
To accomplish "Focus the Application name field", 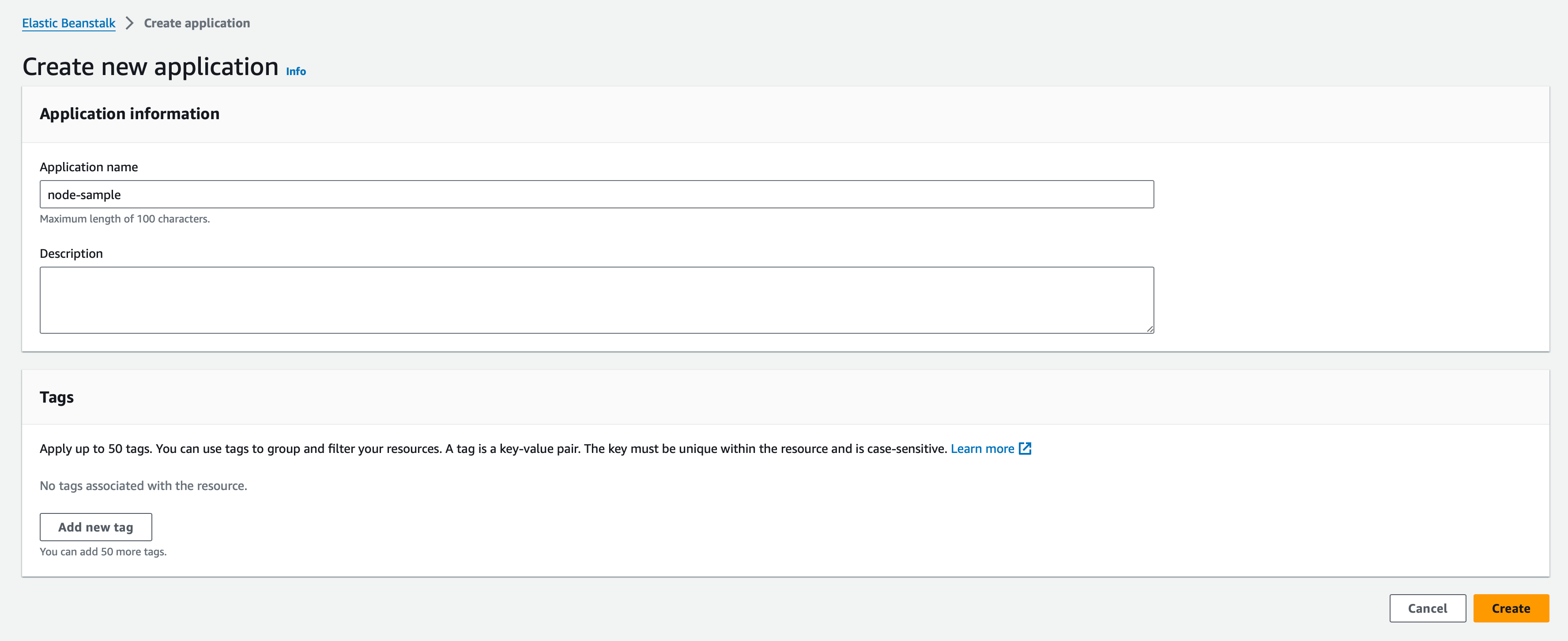I will (x=596, y=194).
